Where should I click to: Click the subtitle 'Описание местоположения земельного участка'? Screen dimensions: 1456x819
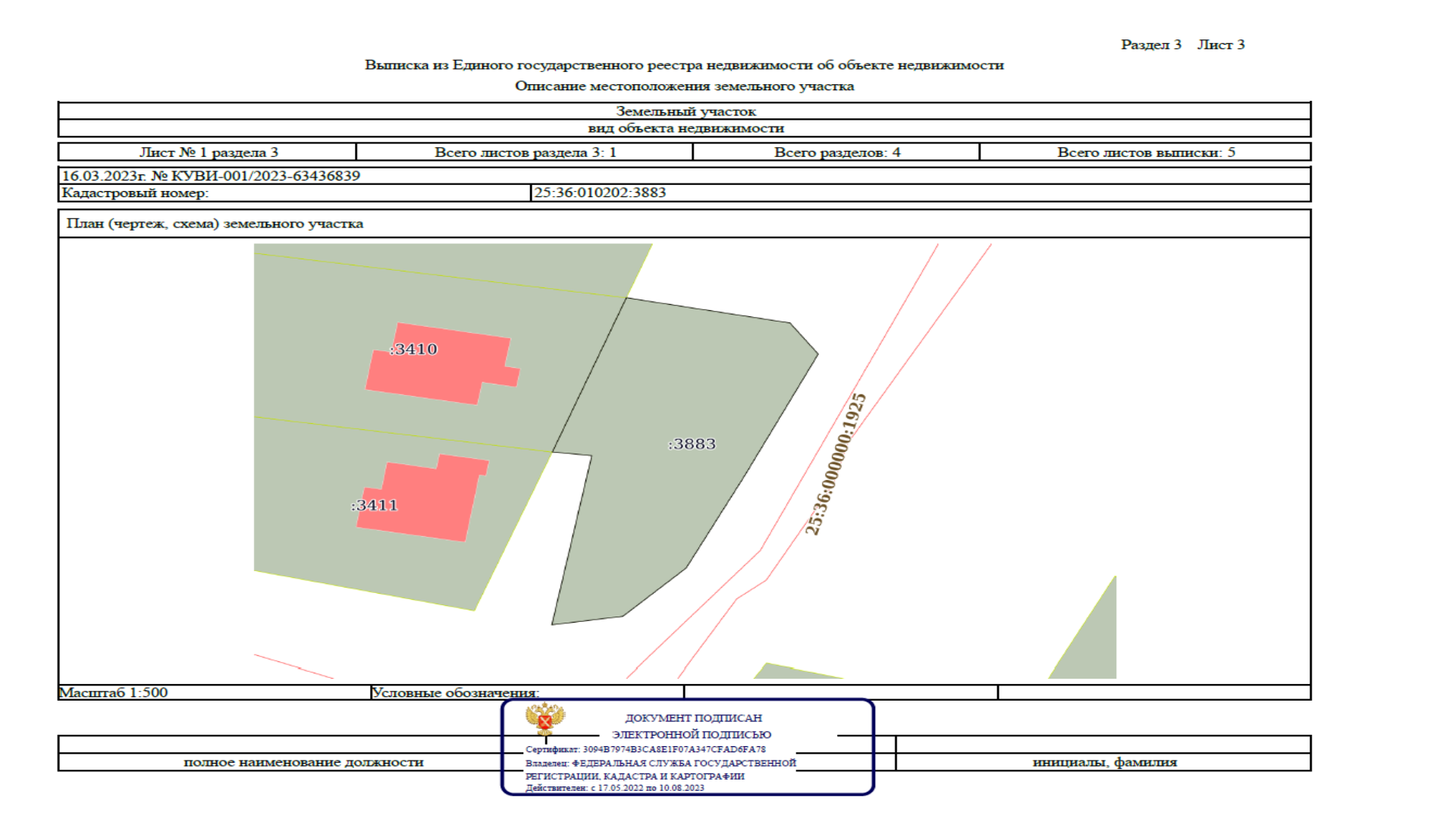coord(684,86)
